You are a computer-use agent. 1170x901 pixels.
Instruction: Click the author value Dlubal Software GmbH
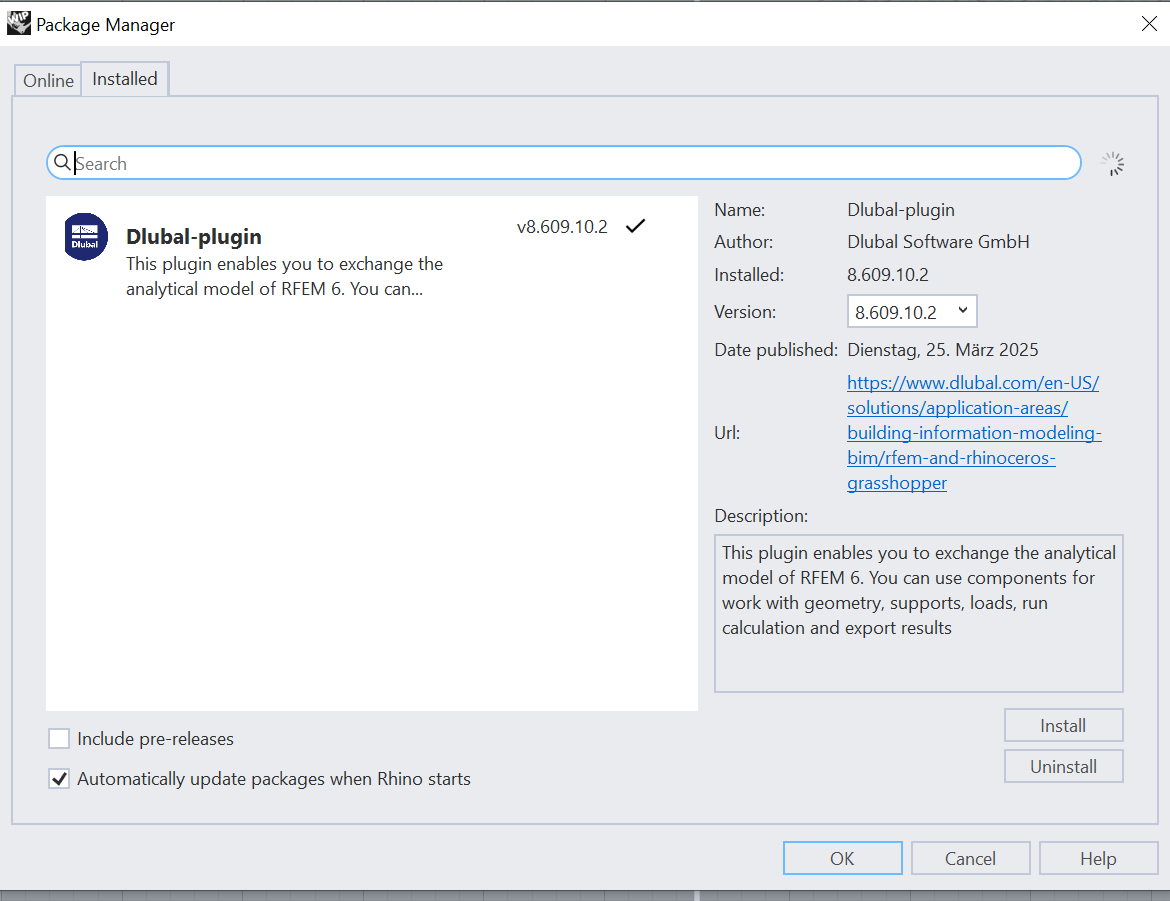938,242
